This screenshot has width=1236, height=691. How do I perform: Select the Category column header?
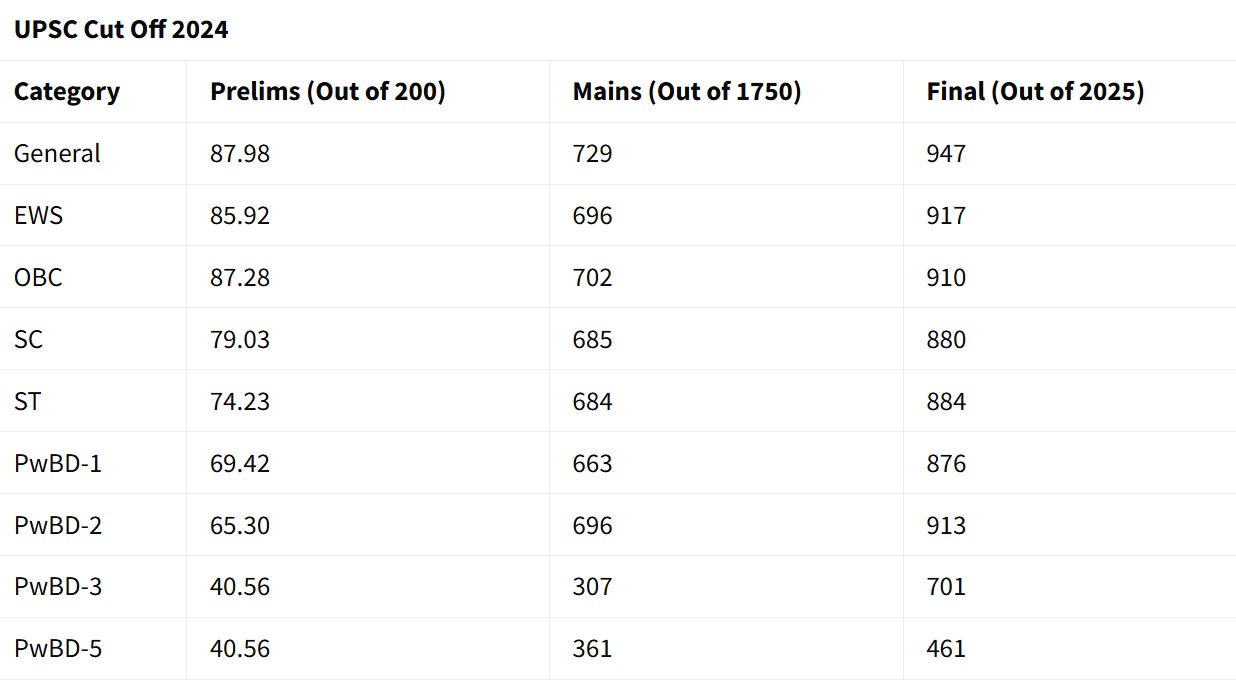67,92
